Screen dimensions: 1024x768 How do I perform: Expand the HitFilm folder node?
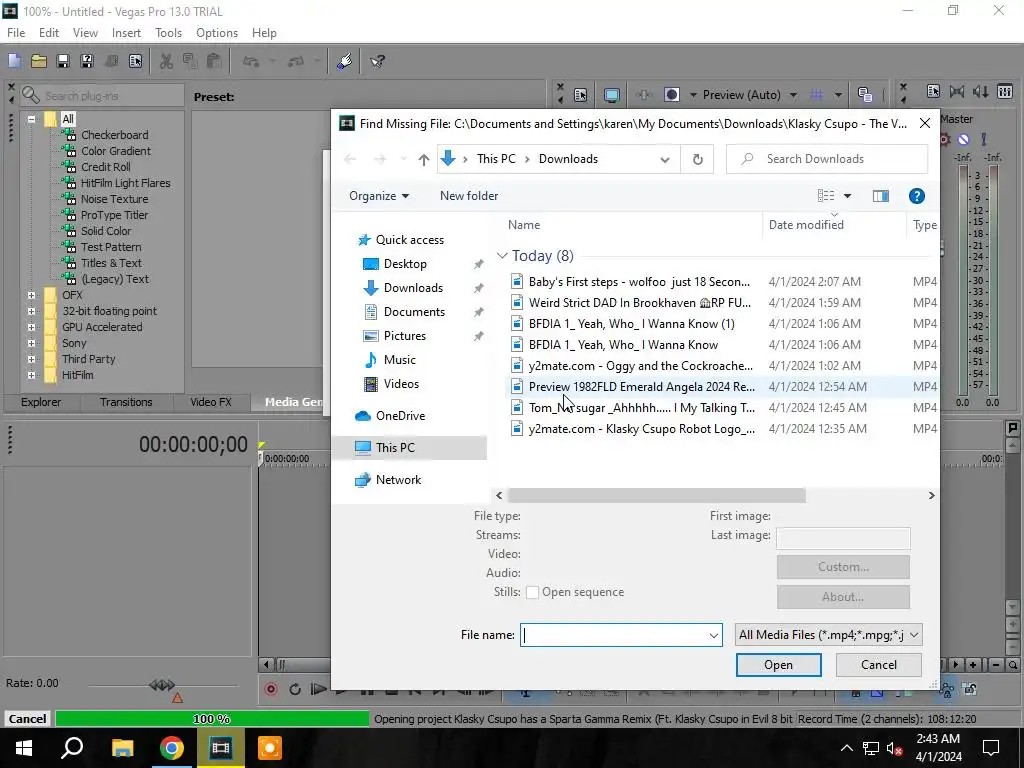pyautogui.click(x=31, y=376)
